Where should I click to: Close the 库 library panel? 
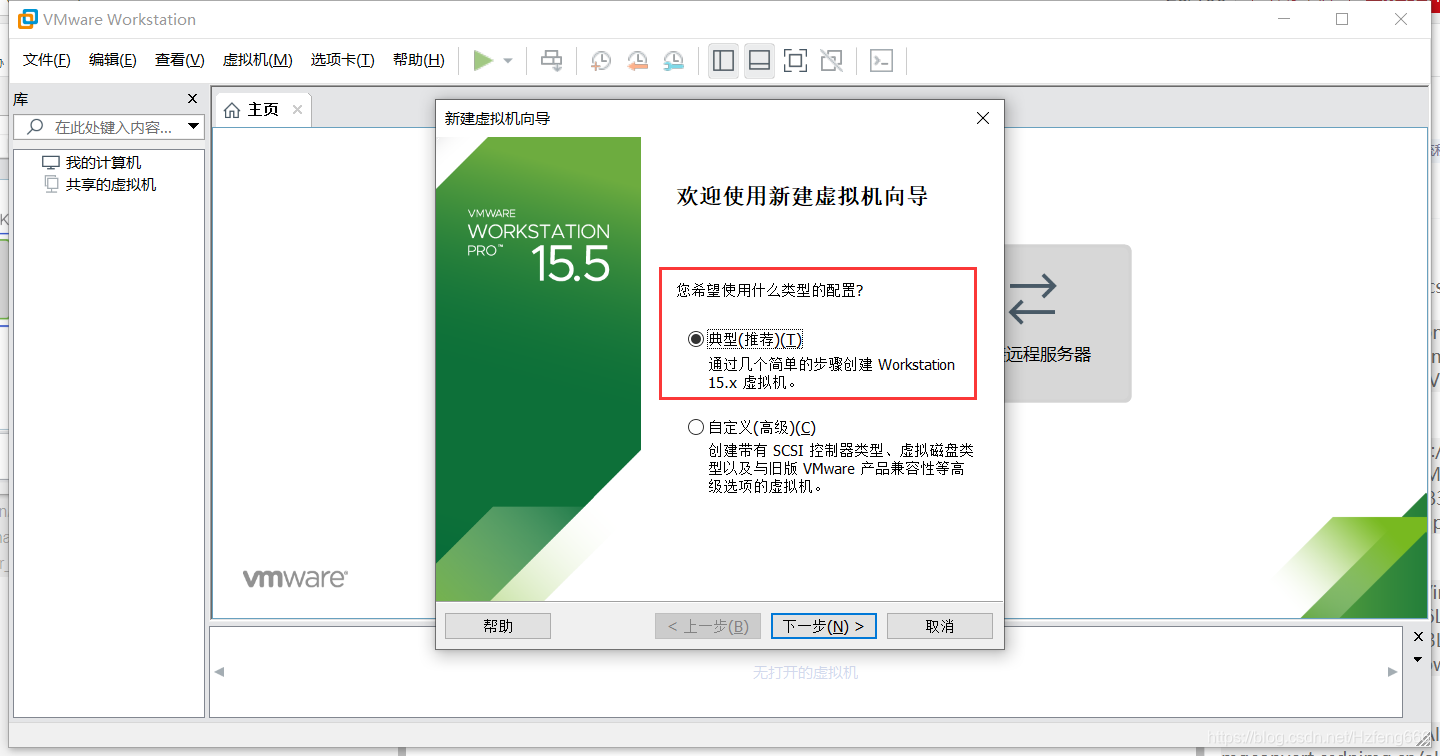(193, 99)
